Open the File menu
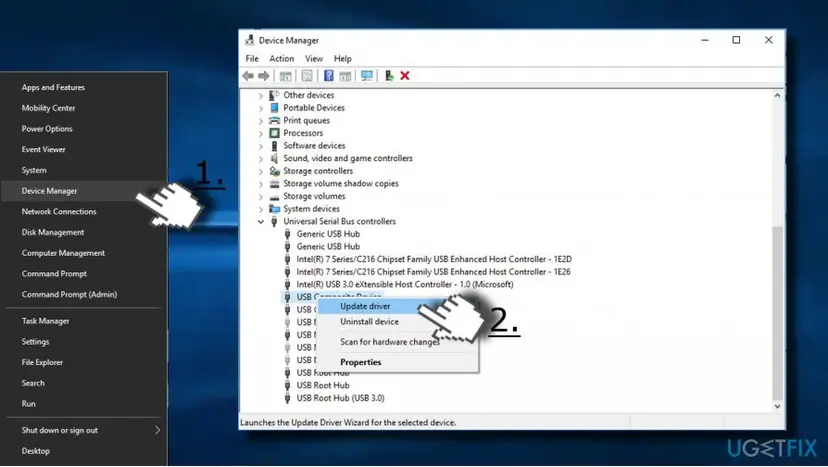Image resolution: width=828 pixels, height=467 pixels. pyautogui.click(x=252, y=59)
